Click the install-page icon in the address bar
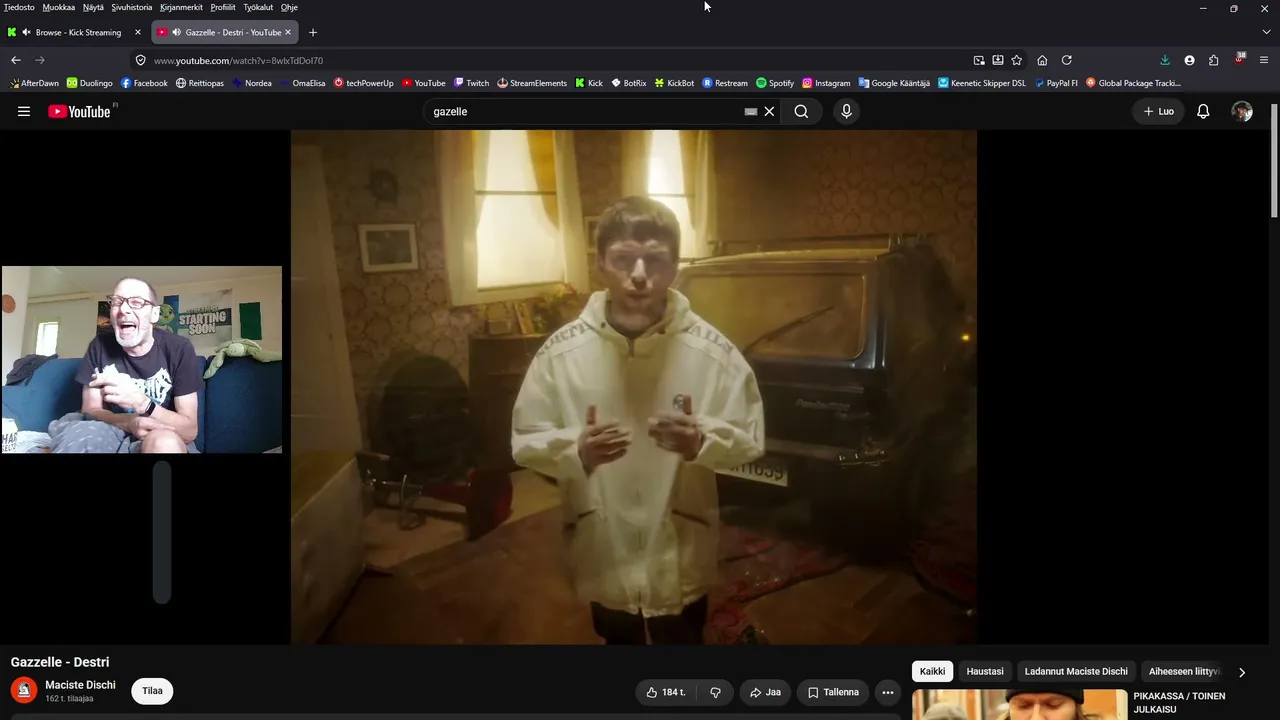 point(998,60)
